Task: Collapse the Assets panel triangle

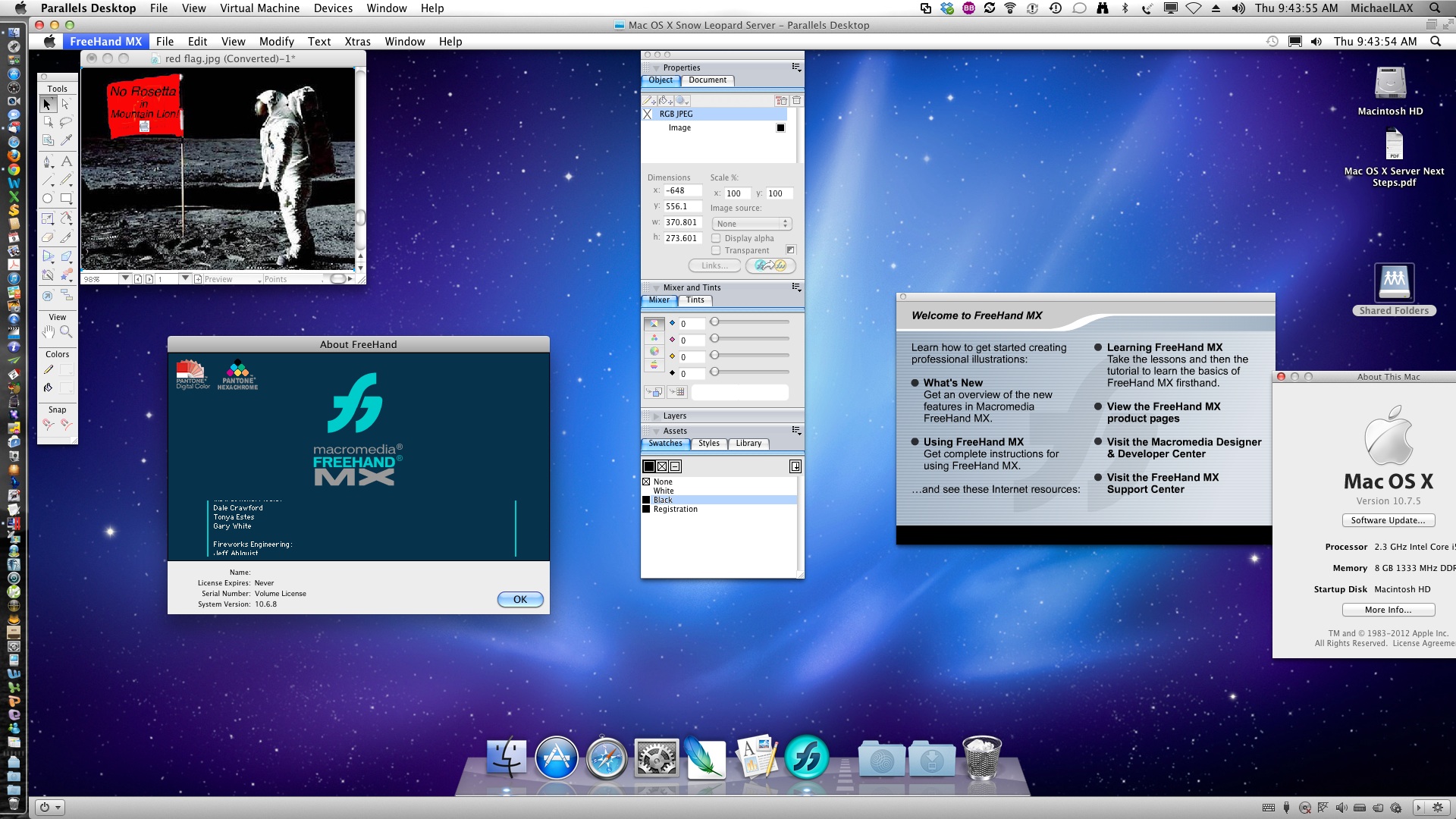Action: tap(656, 431)
